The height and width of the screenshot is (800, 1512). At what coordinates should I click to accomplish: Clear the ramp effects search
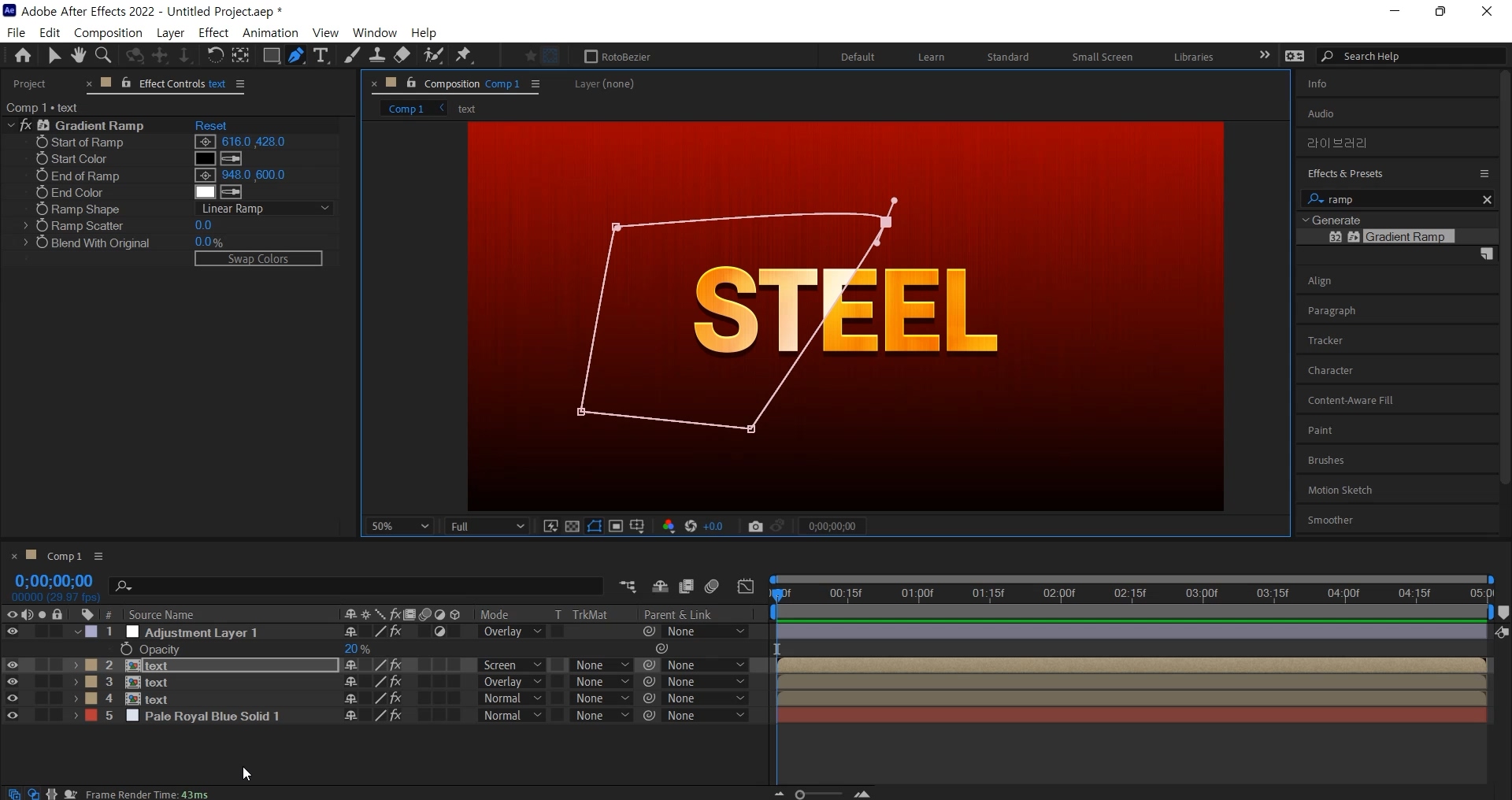pos(1487,200)
